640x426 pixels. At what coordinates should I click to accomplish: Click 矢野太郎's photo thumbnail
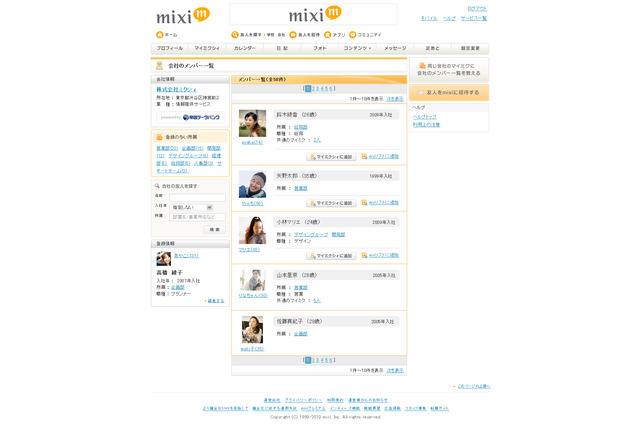coord(252,184)
